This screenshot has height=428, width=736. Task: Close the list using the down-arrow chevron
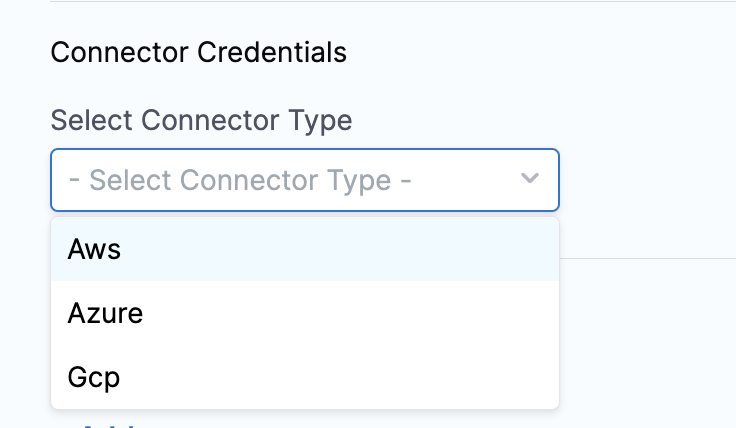coord(530,180)
